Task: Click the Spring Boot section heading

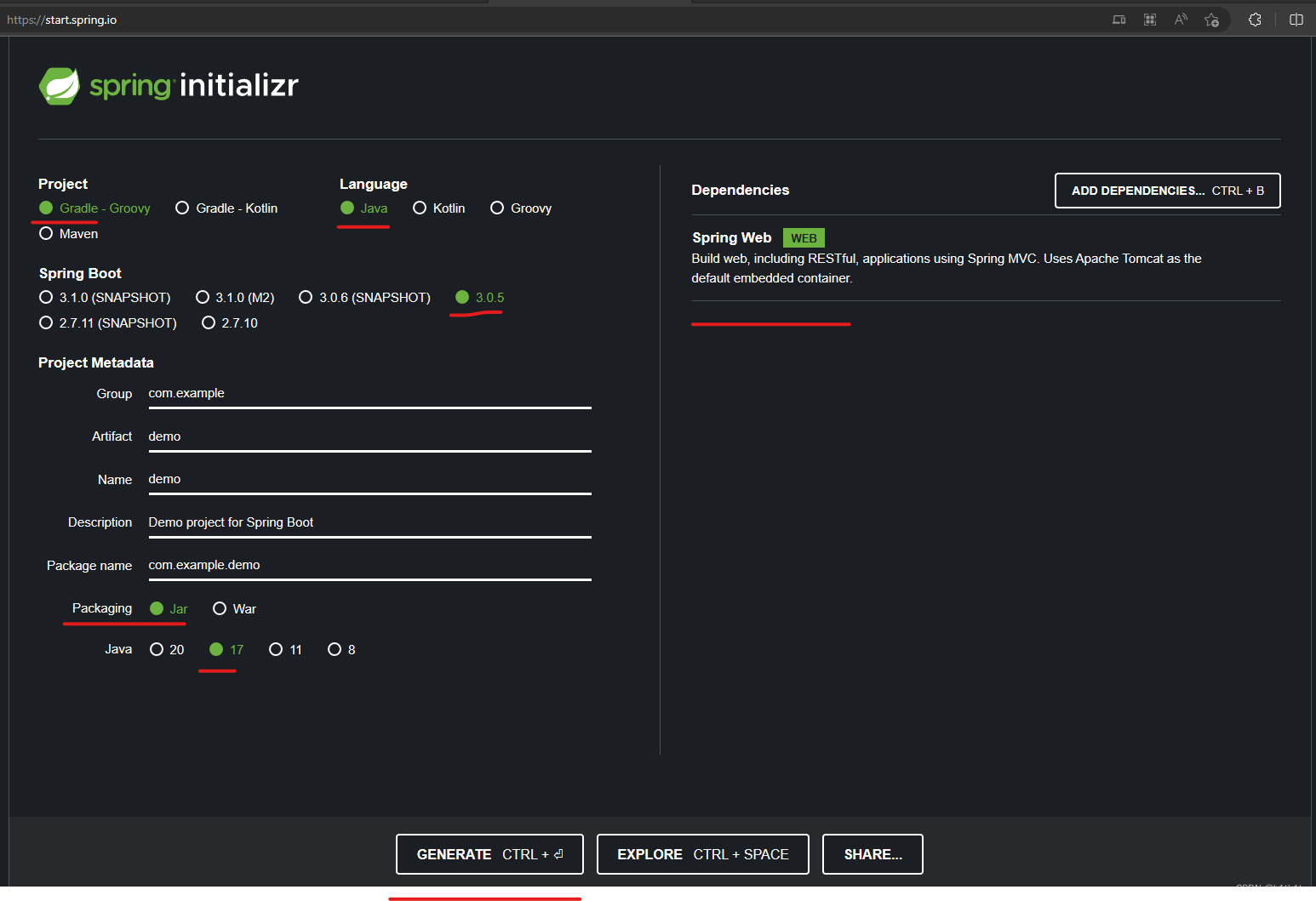Action: click(x=80, y=274)
